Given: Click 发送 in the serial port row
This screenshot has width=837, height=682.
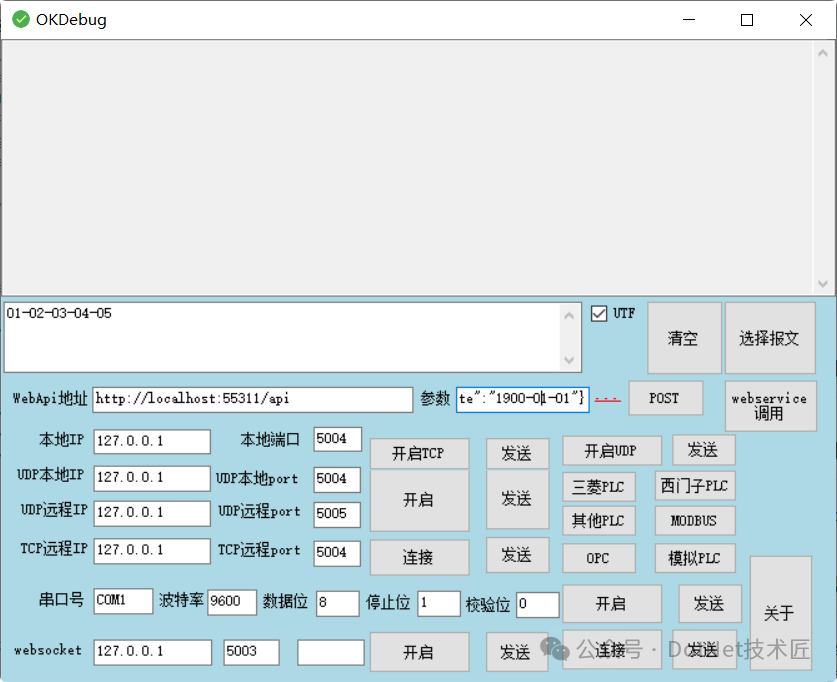Looking at the screenshot, I should (710, 604).
